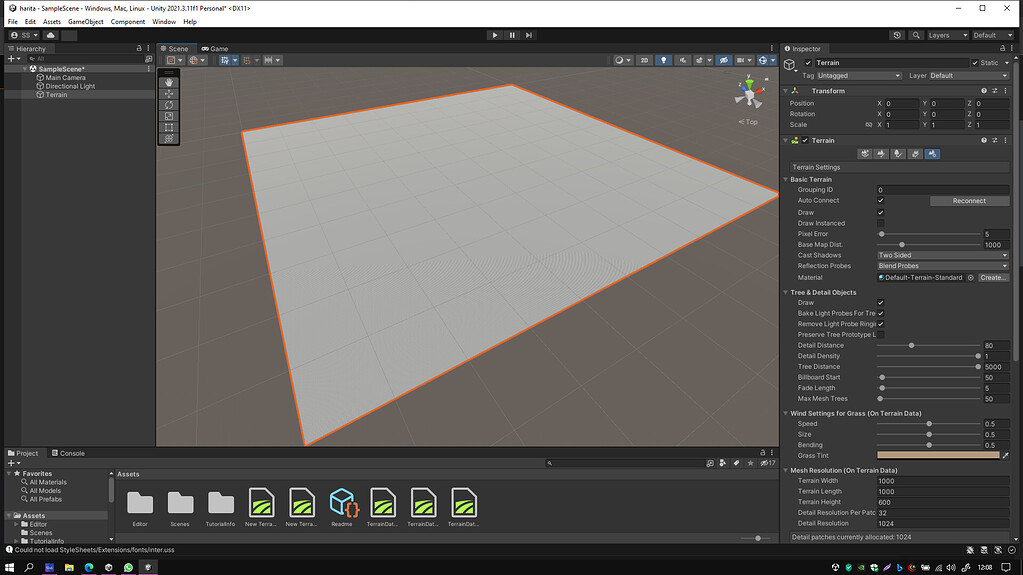This screenshot has height=575, width=1023.
Task: Toggle constrained scale link icon
Action: point(868,125)
